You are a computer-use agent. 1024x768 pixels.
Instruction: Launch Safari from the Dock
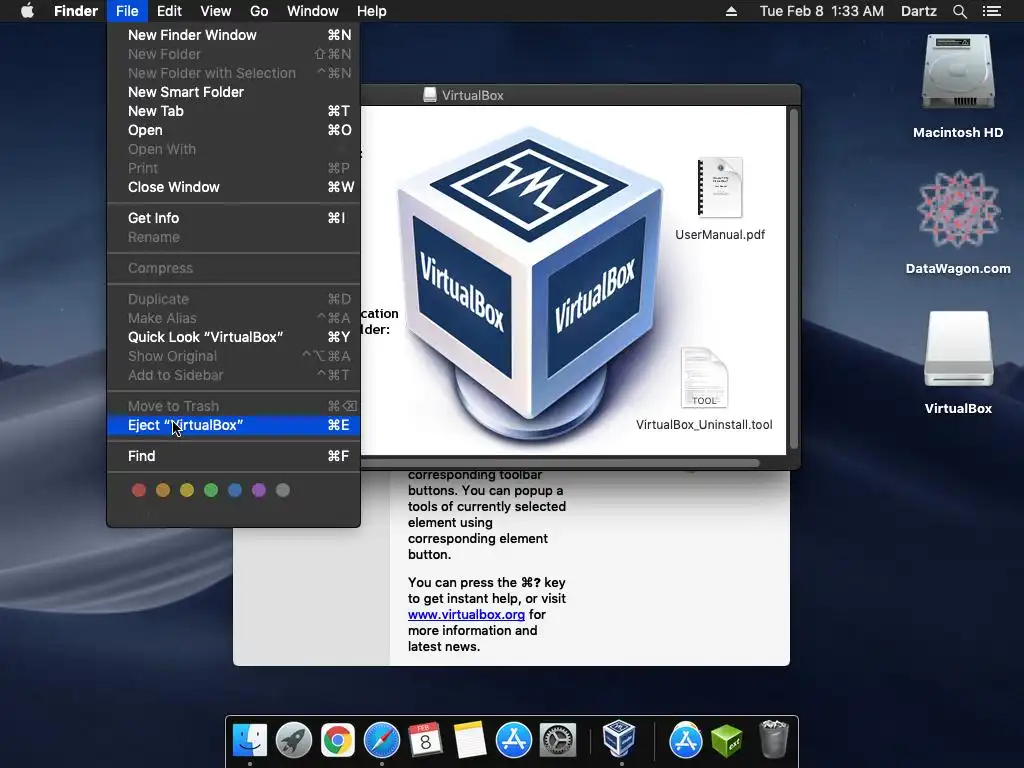click(381, 741)
